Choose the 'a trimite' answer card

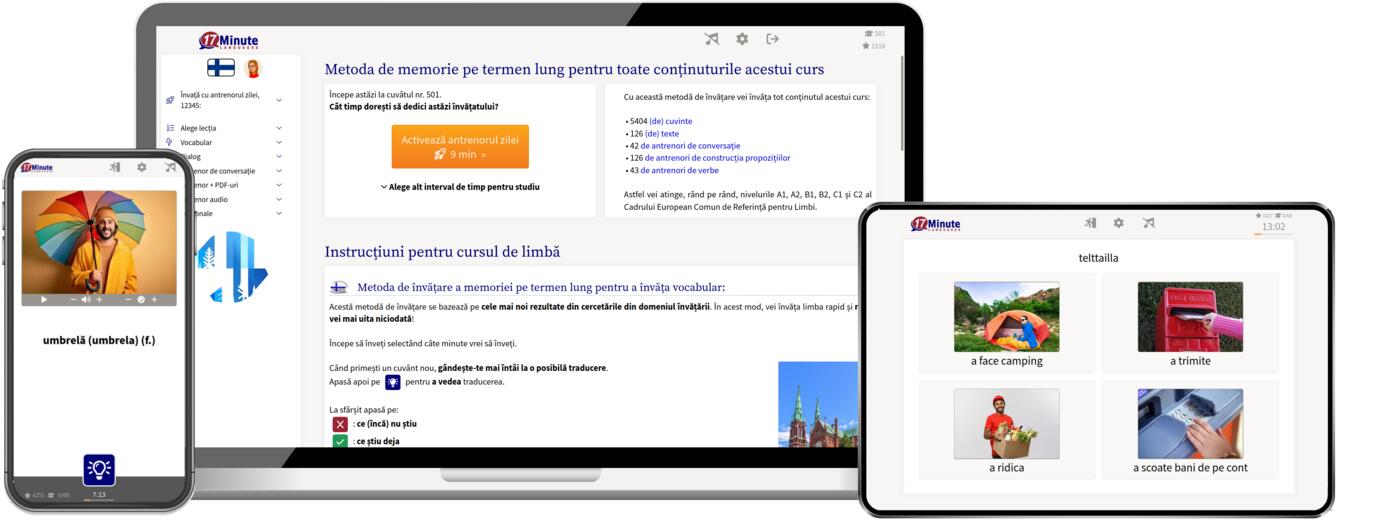pos(1190,322)
